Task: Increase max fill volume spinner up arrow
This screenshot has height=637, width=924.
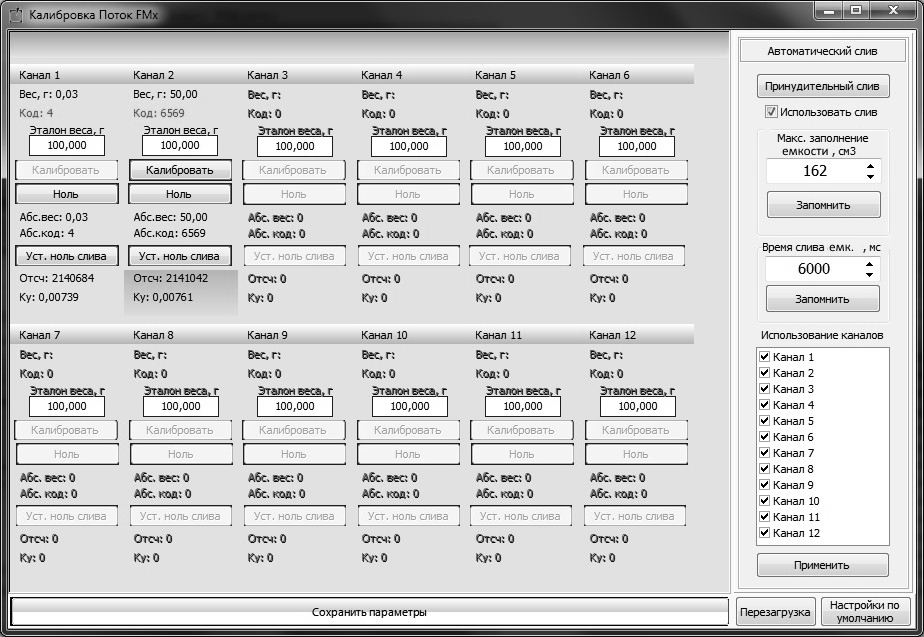Action: point(870,166)
